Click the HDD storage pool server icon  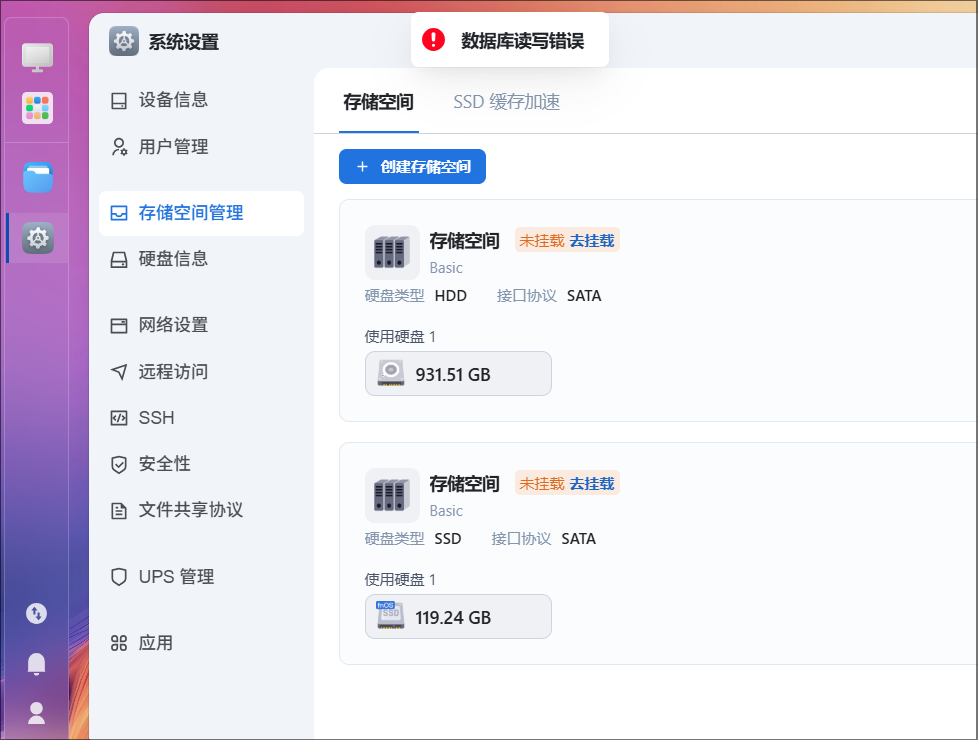392,252
